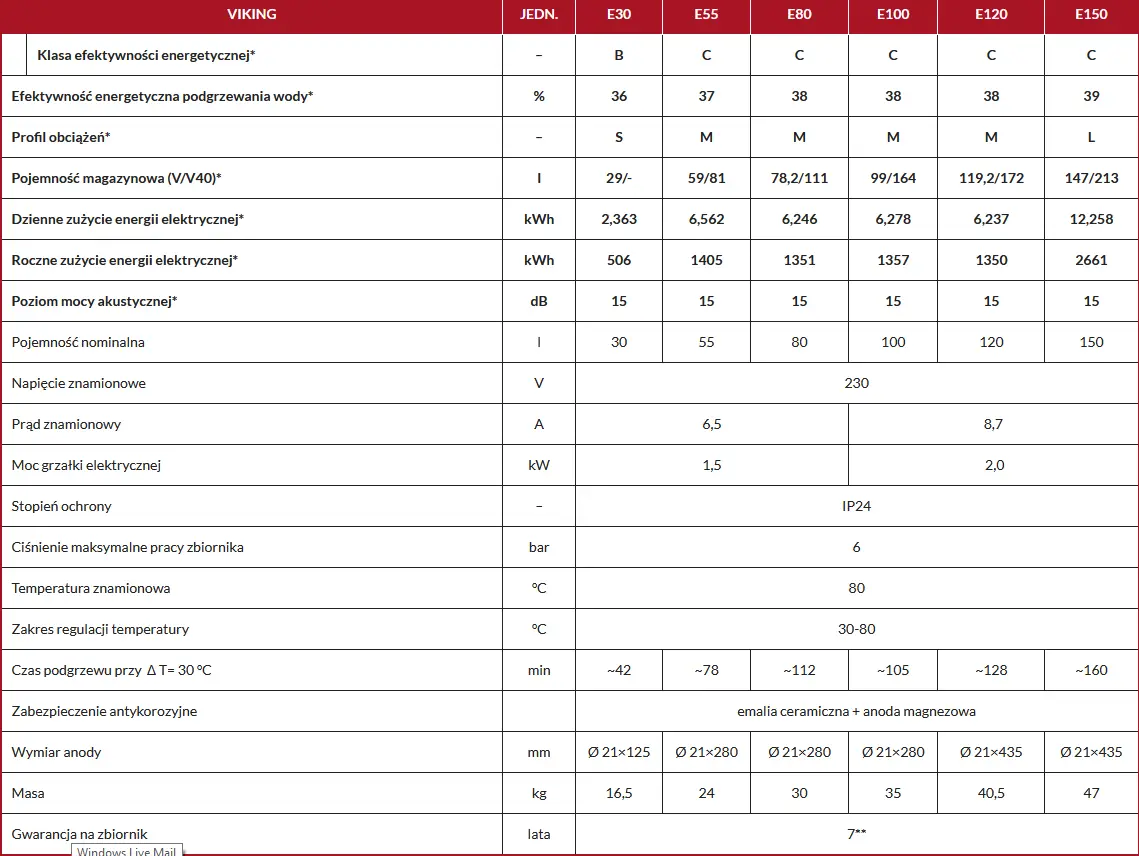This screenshot has height=856, width=1139.
Task: Click 'Stopień ochrony' row label
Action: coord(61,506)
